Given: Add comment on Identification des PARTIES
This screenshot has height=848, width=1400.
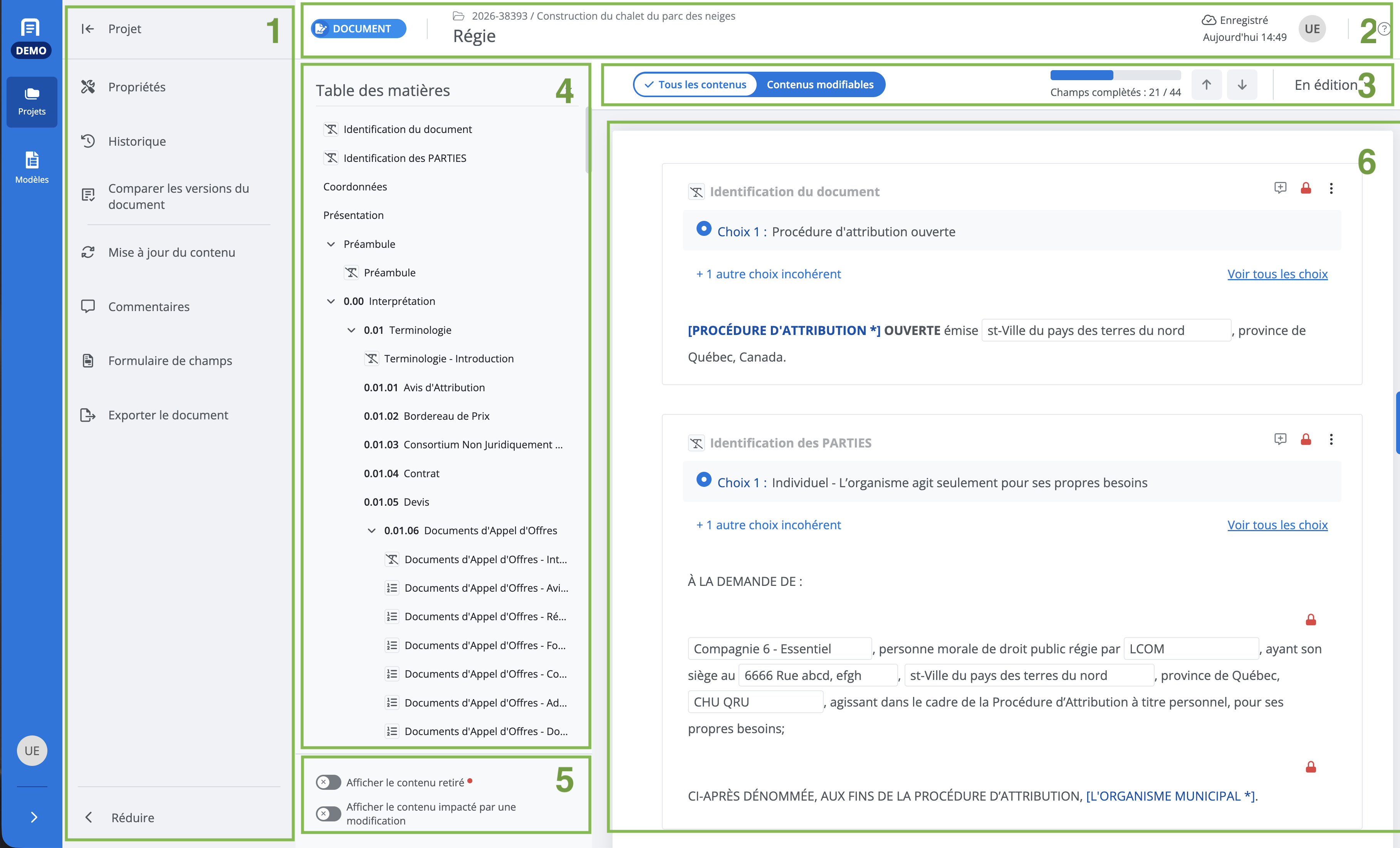Looking at the screenshot, I should pyautogui.click(x=1280, y=439).
